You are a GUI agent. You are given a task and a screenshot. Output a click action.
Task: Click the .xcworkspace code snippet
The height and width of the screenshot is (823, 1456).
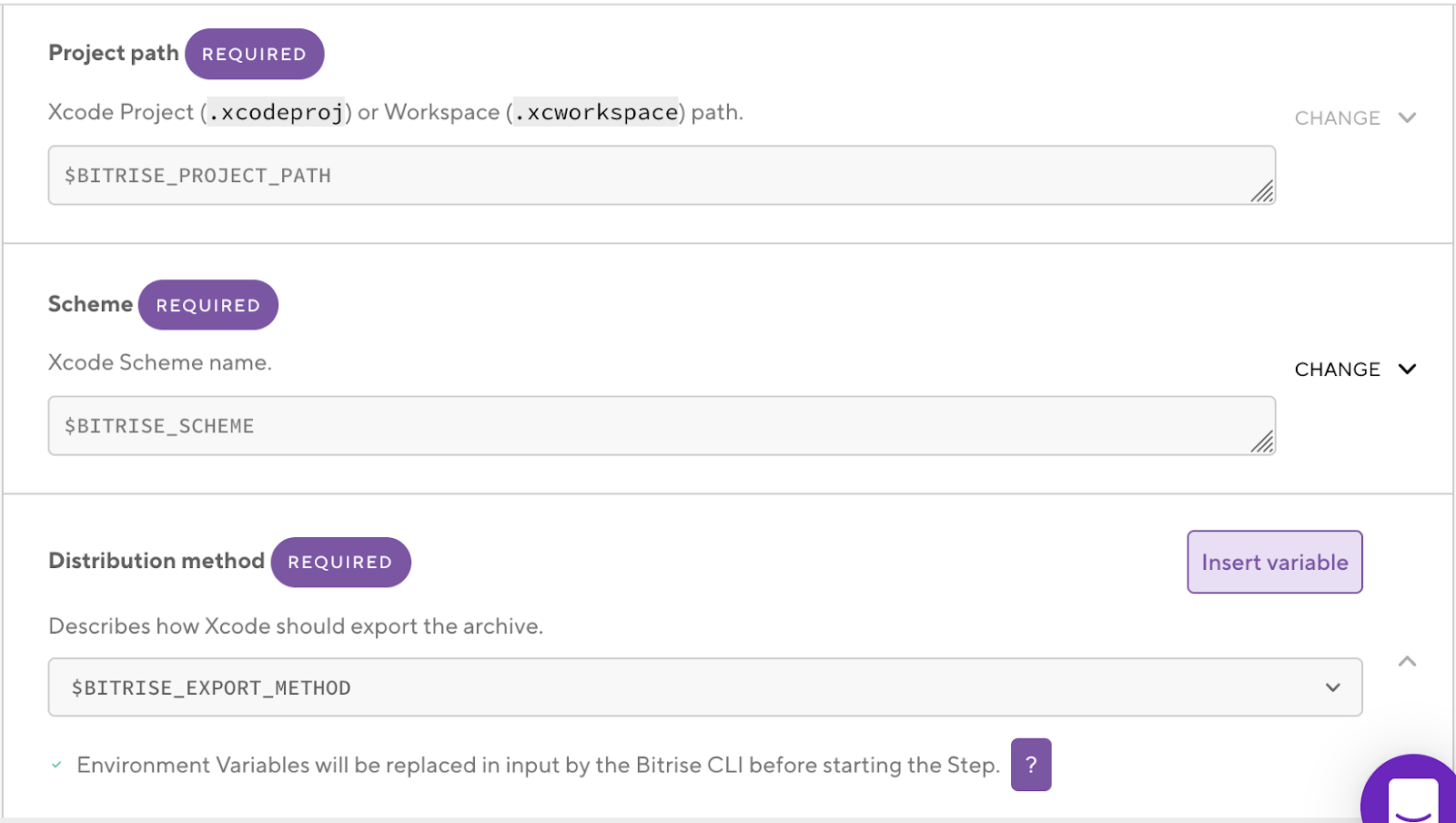click(x=596, y=112)
